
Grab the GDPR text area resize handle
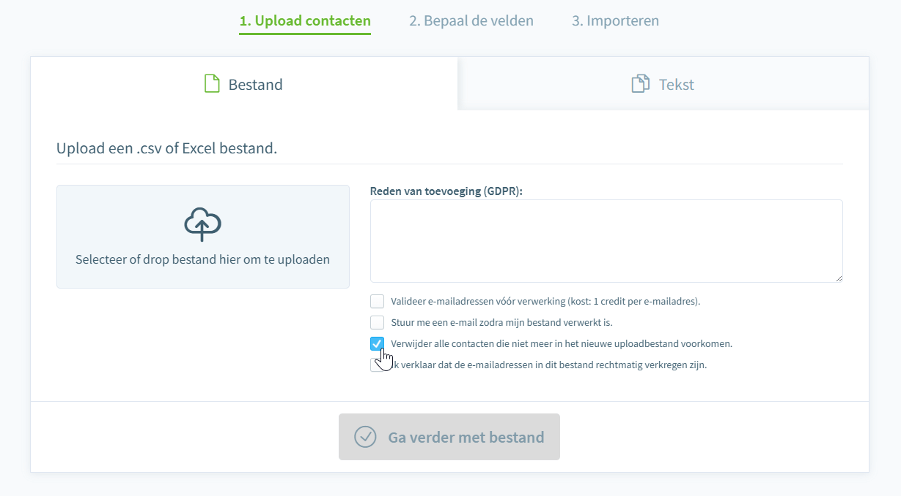[x=838, y=278]
